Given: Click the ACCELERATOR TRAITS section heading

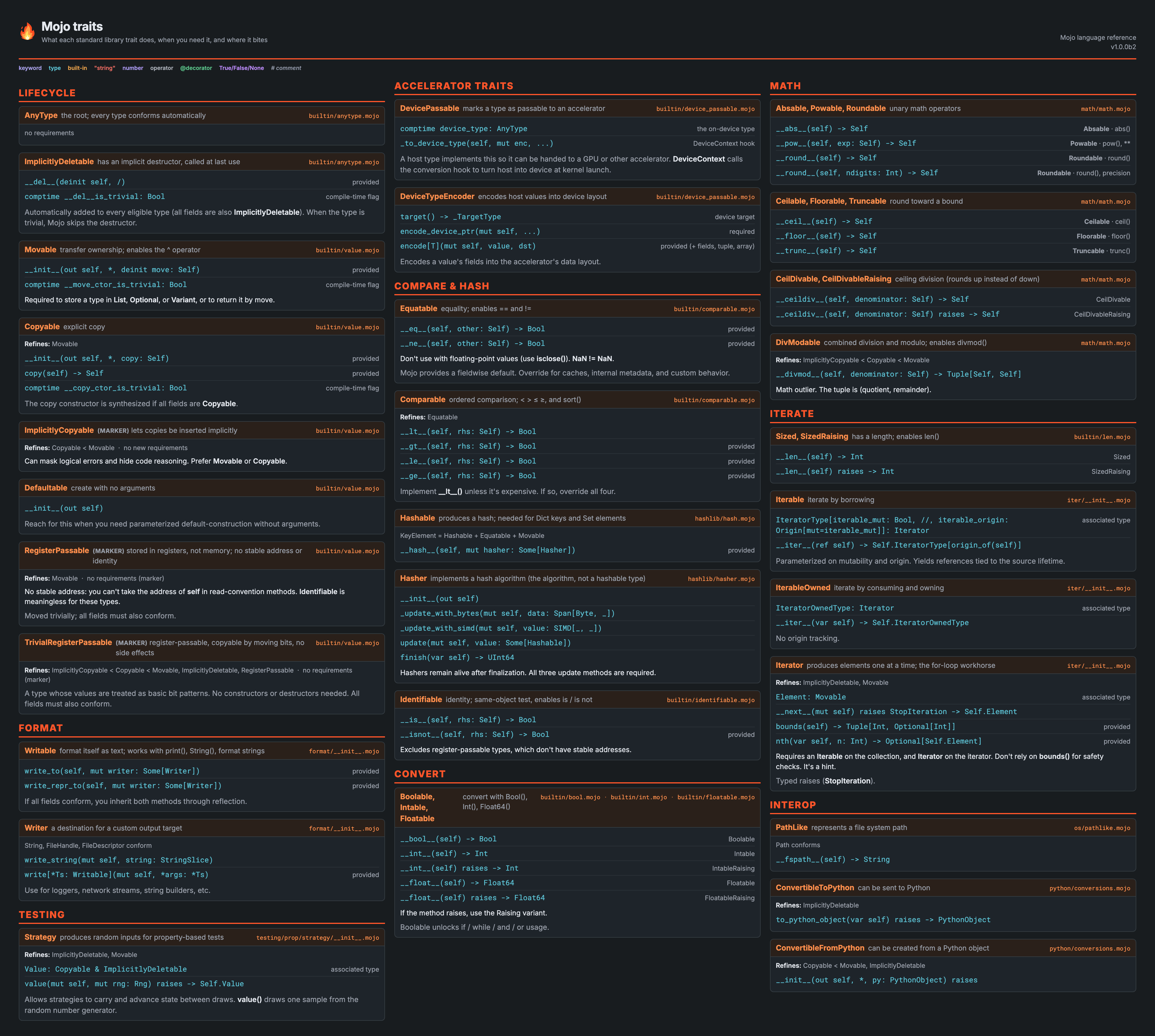Looking at the screenshot, I should tap(453, 86).
